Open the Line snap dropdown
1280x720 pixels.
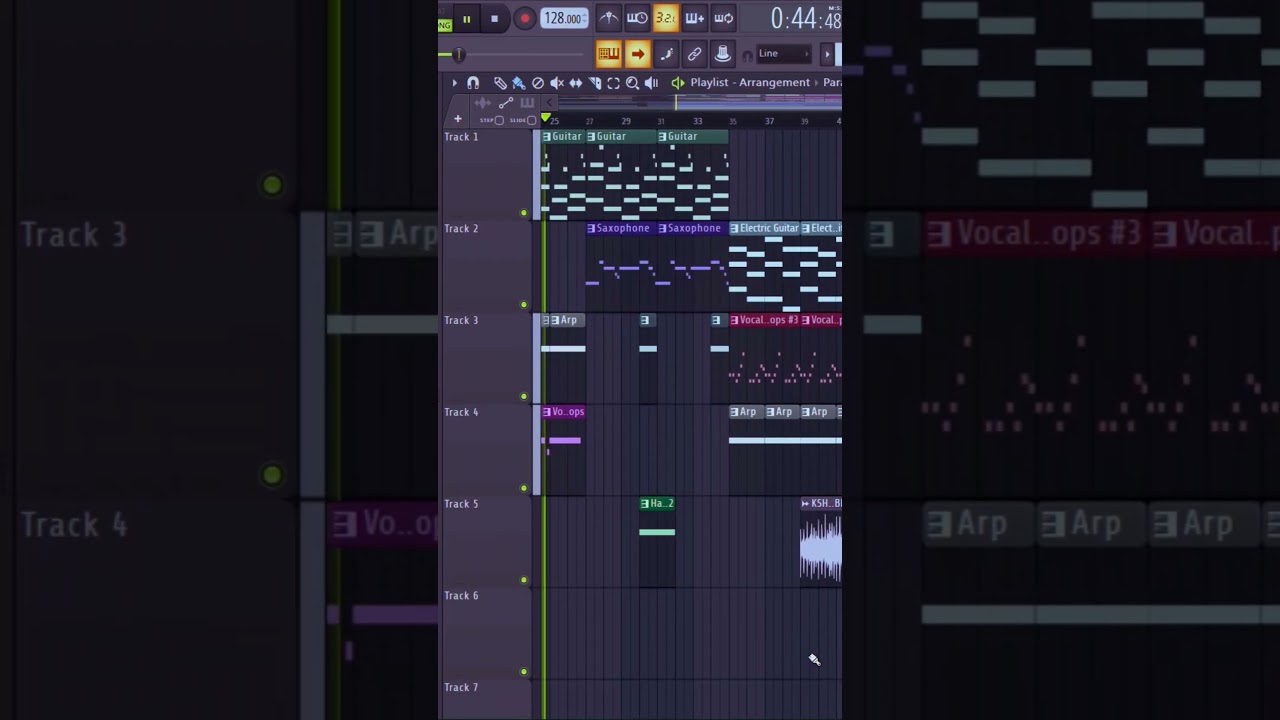784,54
